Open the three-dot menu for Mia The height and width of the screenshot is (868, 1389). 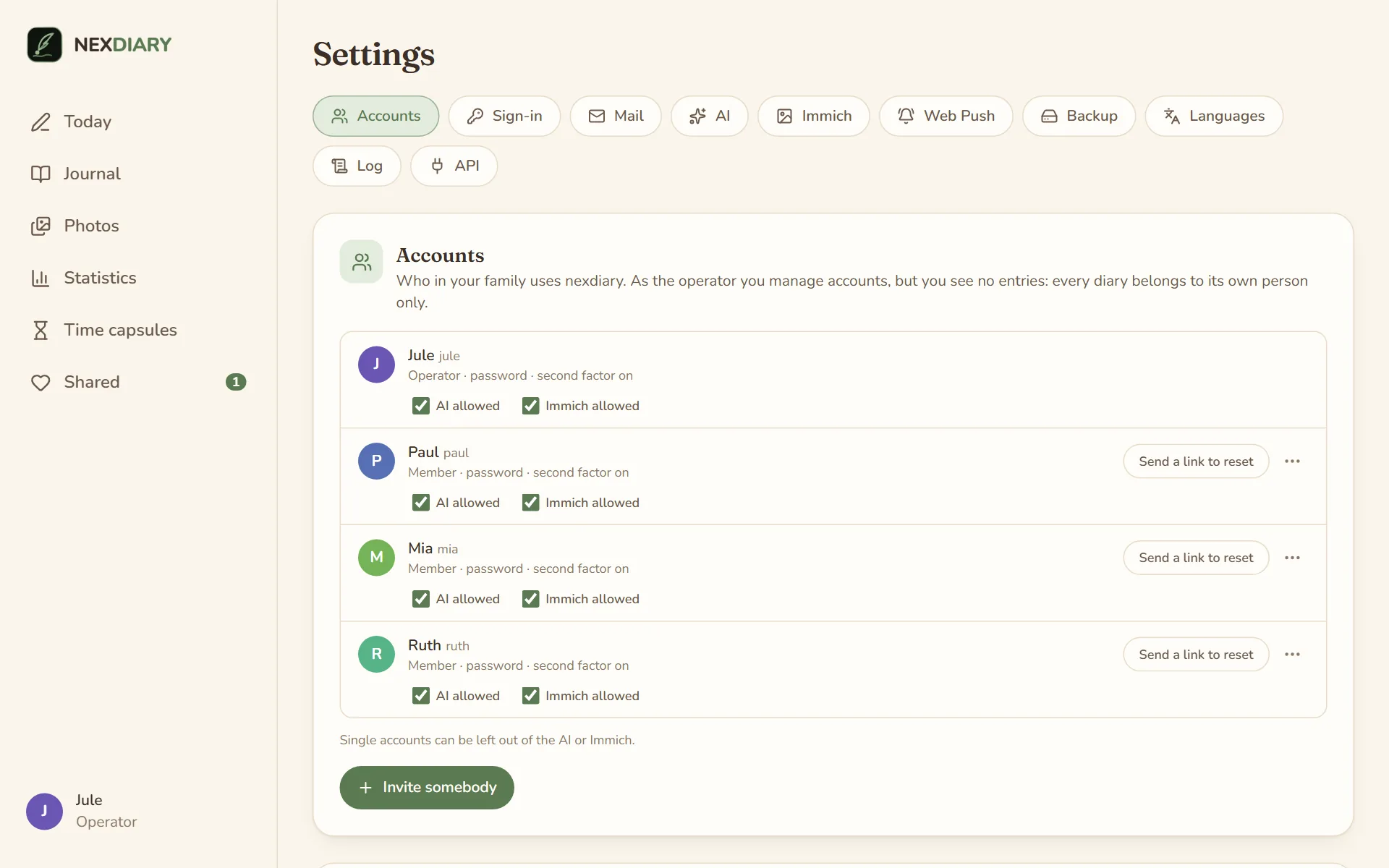coord(1293,558)
